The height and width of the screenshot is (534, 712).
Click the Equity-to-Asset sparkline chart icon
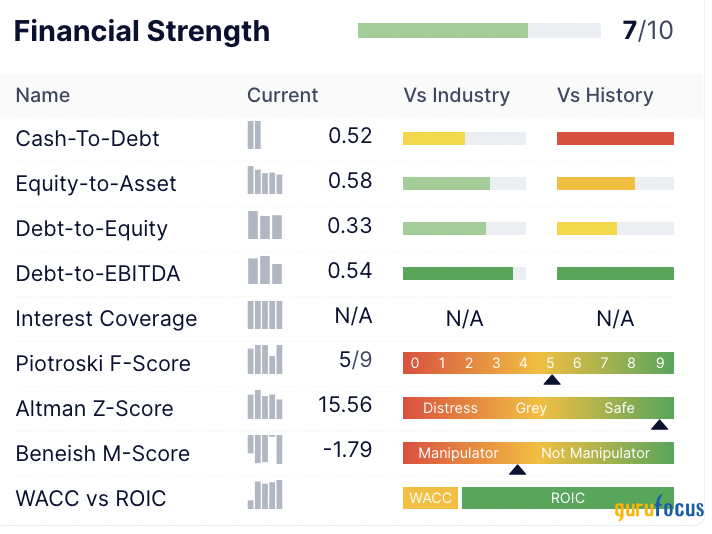point(265,181)
